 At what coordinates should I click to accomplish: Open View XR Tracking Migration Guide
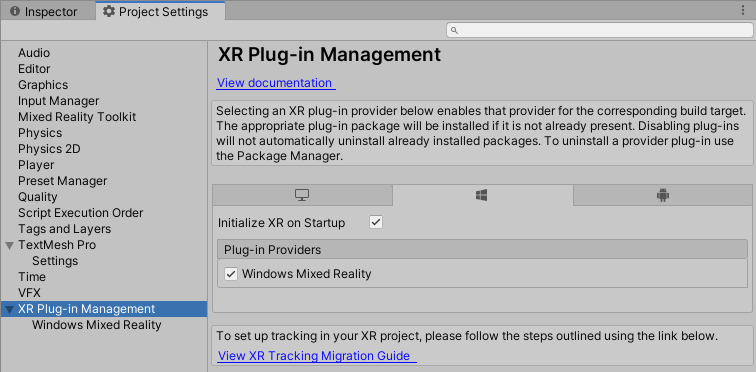pyautogui.click(x=315, y=356)
